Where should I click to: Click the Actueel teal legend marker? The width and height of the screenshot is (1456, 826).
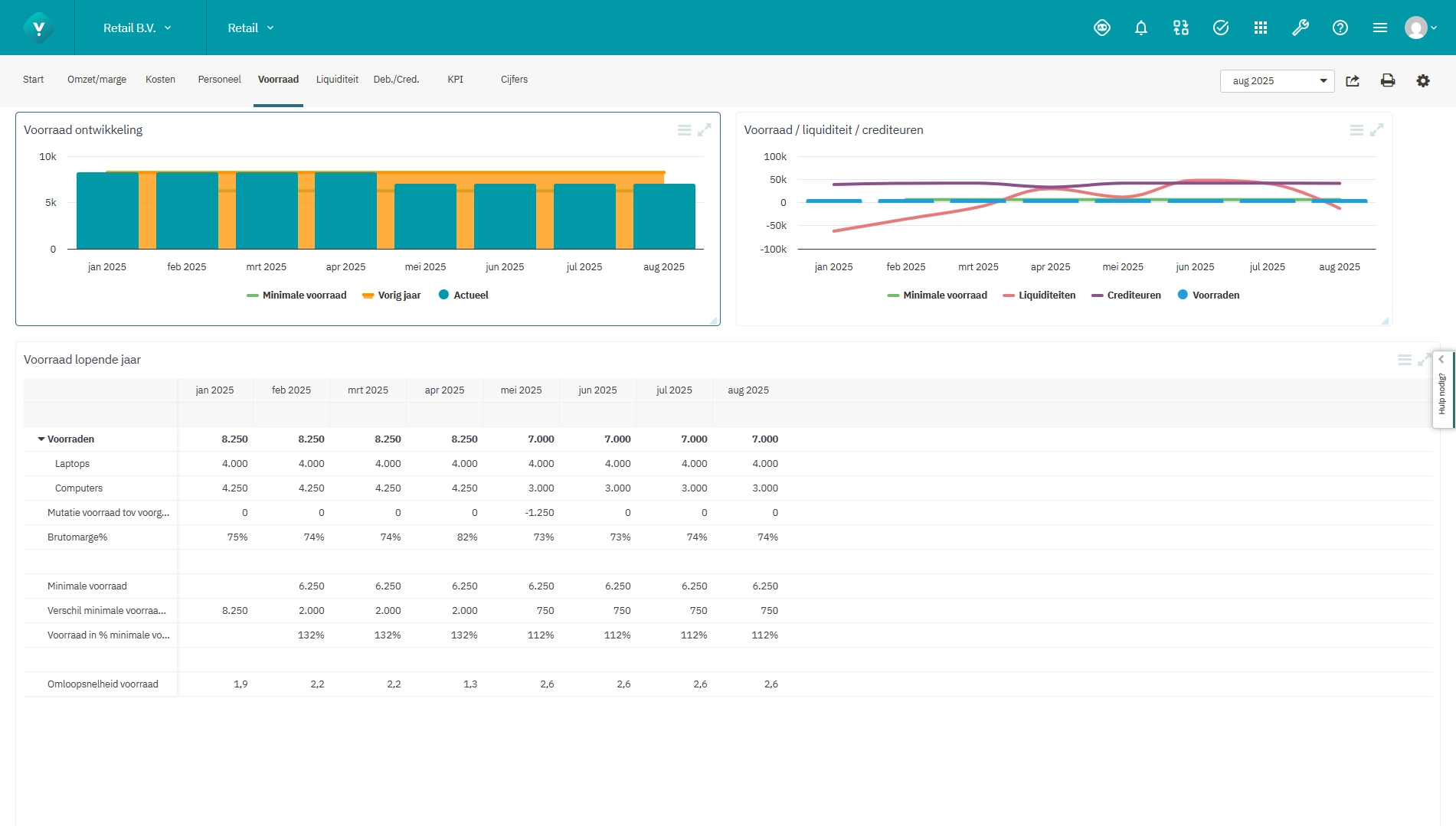pos(443,295)
